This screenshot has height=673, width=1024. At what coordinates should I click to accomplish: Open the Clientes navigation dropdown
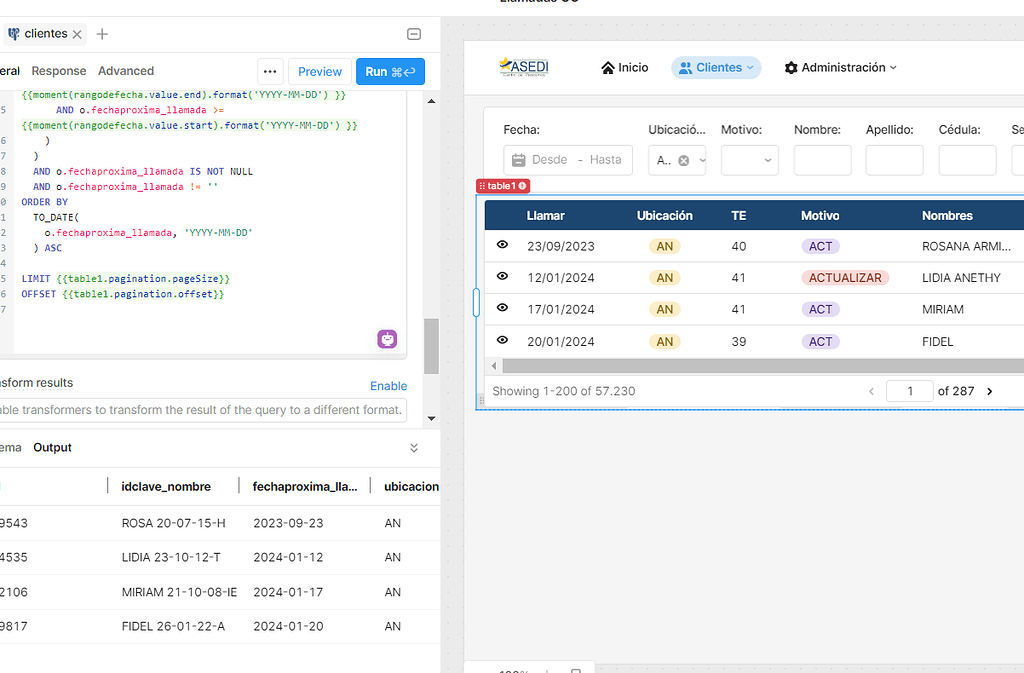pos(716,68)
